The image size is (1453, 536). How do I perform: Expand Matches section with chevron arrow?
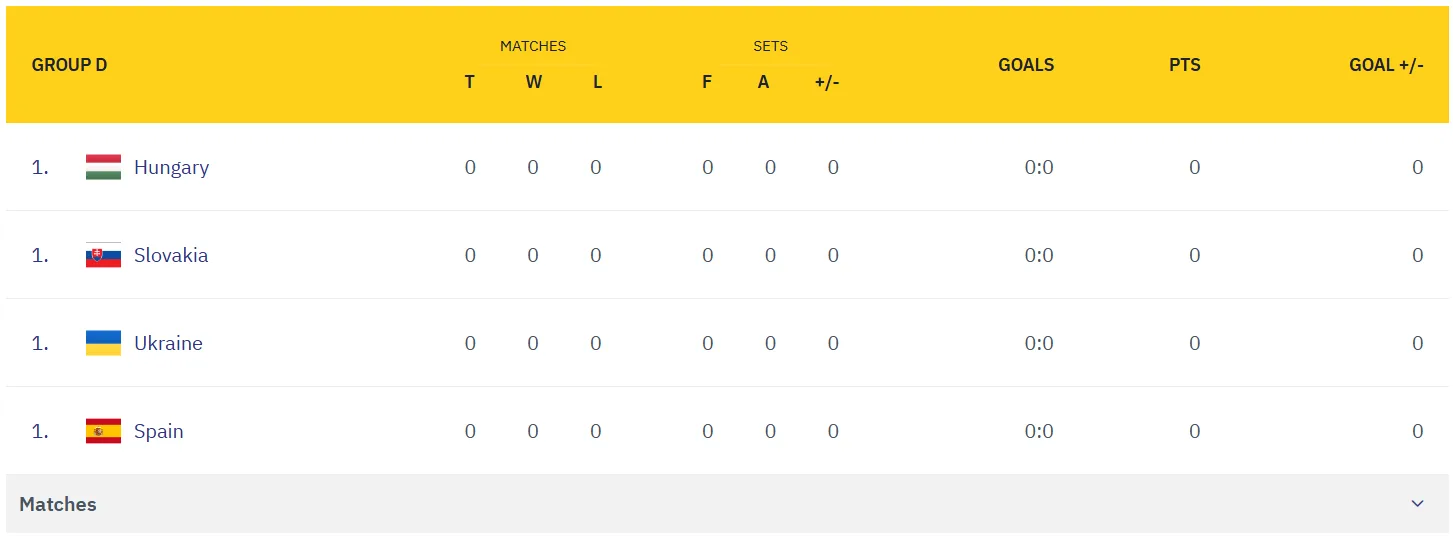(1417, 504)
